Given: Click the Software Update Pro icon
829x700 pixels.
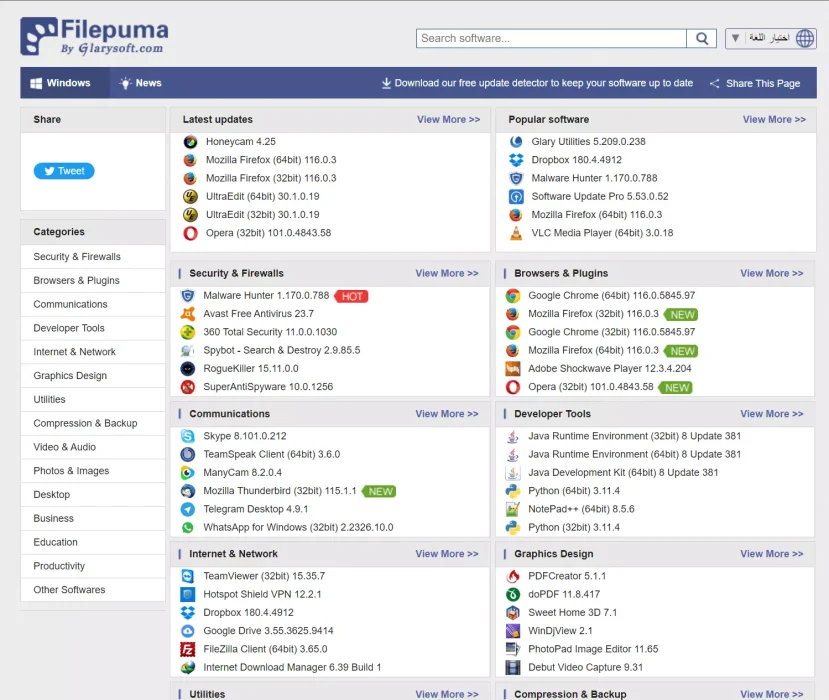Looking at the screenshot, I should click(516, 197).
